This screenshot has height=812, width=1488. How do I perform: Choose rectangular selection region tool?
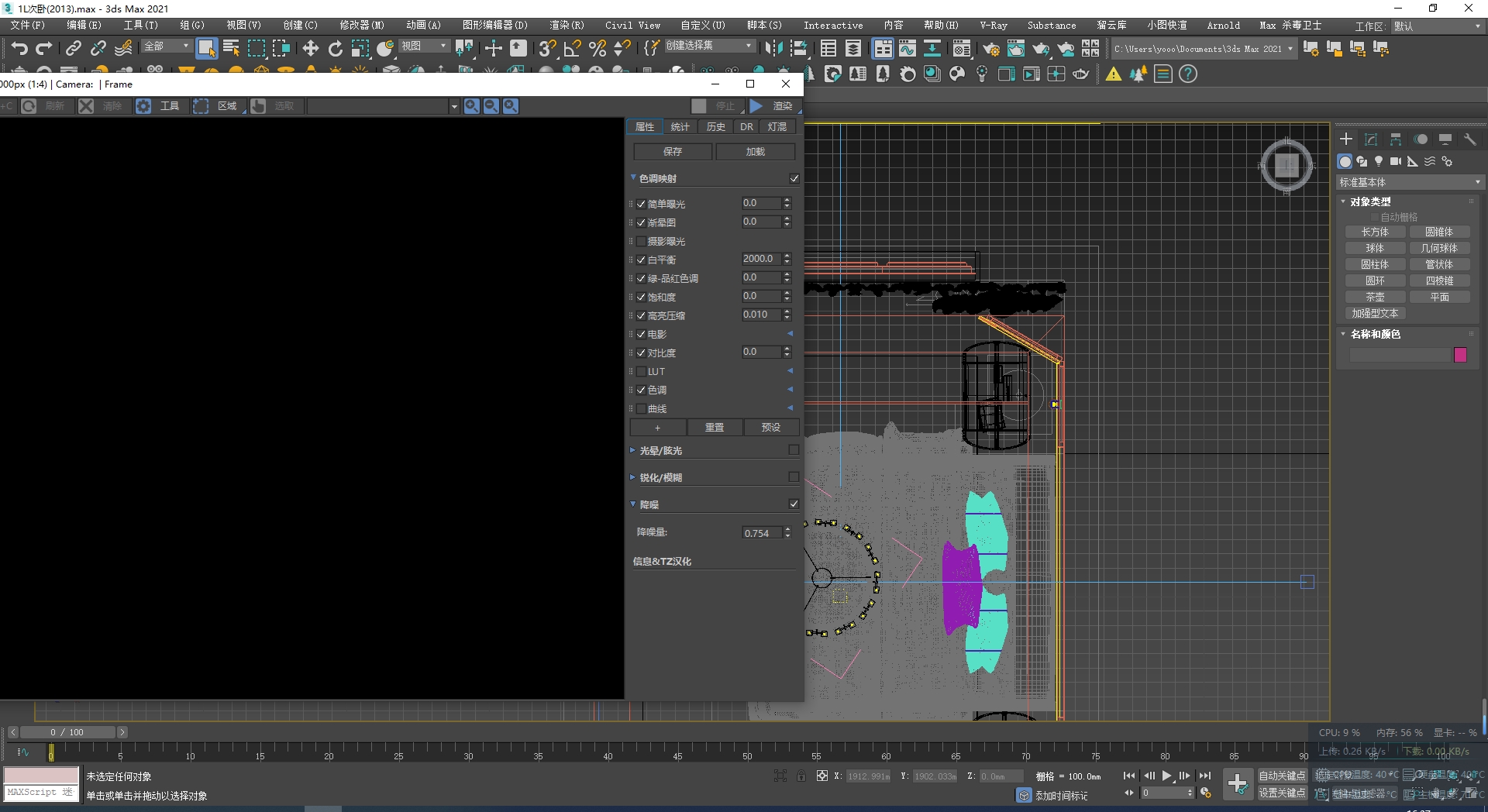tap(256, 49)
